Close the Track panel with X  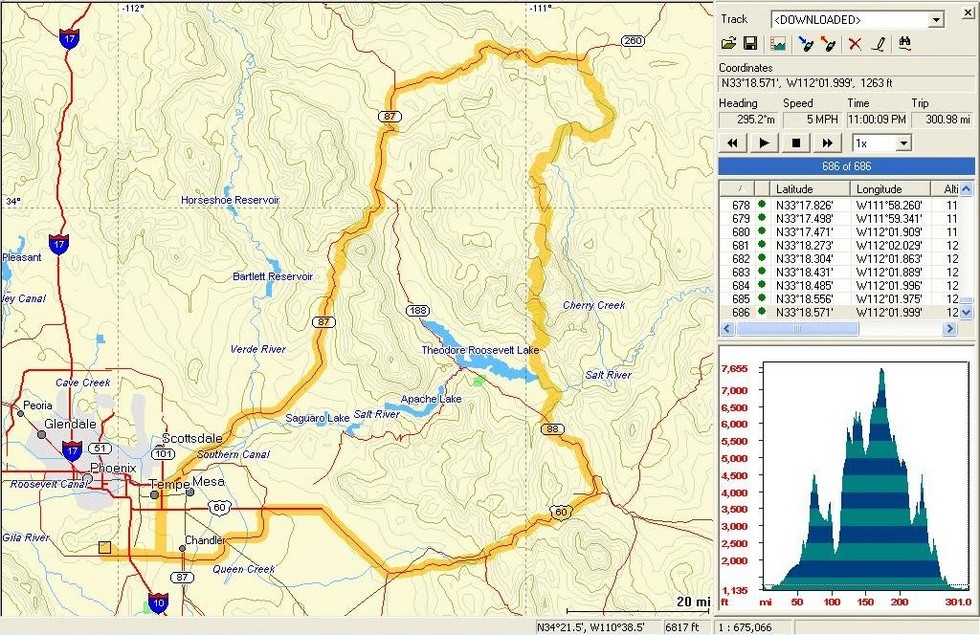tap(968, 13)
